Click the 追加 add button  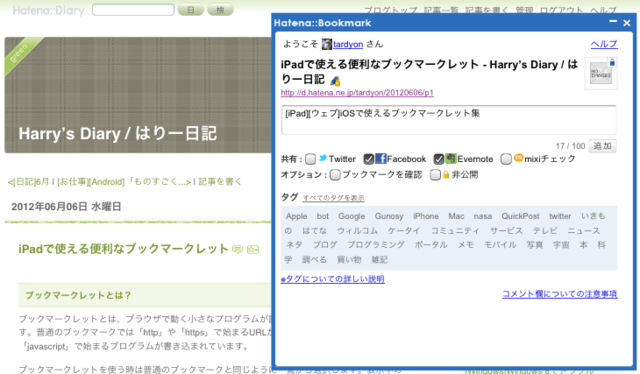point(602,146)
